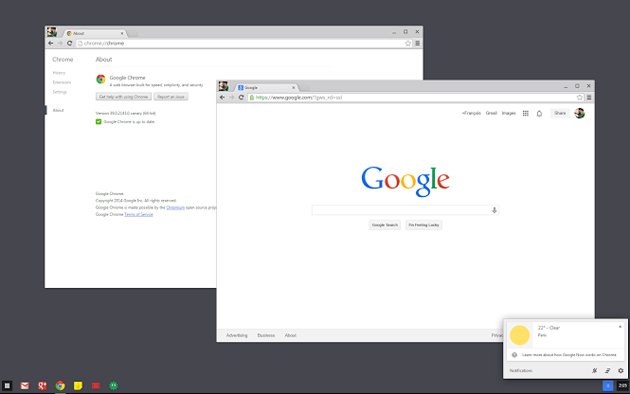Launch Google+ from the shelf
This screenshot has height=394, width=630.
tap(42, 386)
